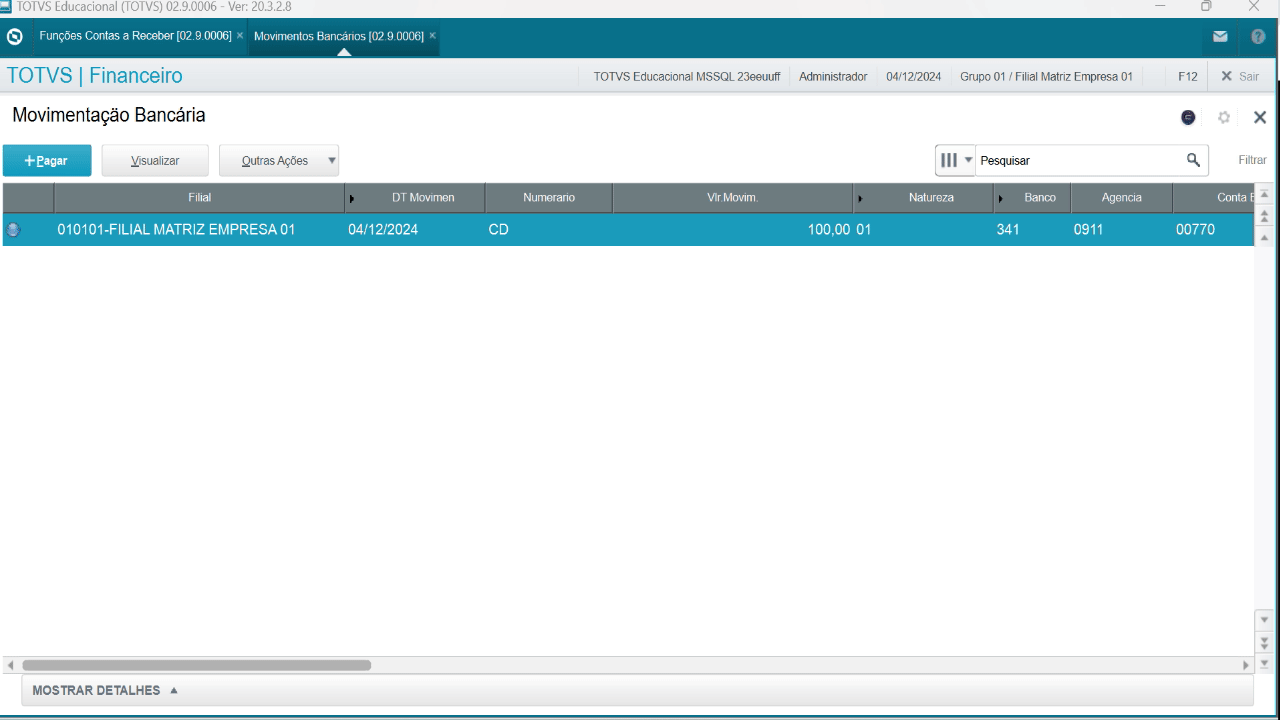The image size is (1280, 720).
Task: Click the Agencia column header
Action: point(1121,198)
